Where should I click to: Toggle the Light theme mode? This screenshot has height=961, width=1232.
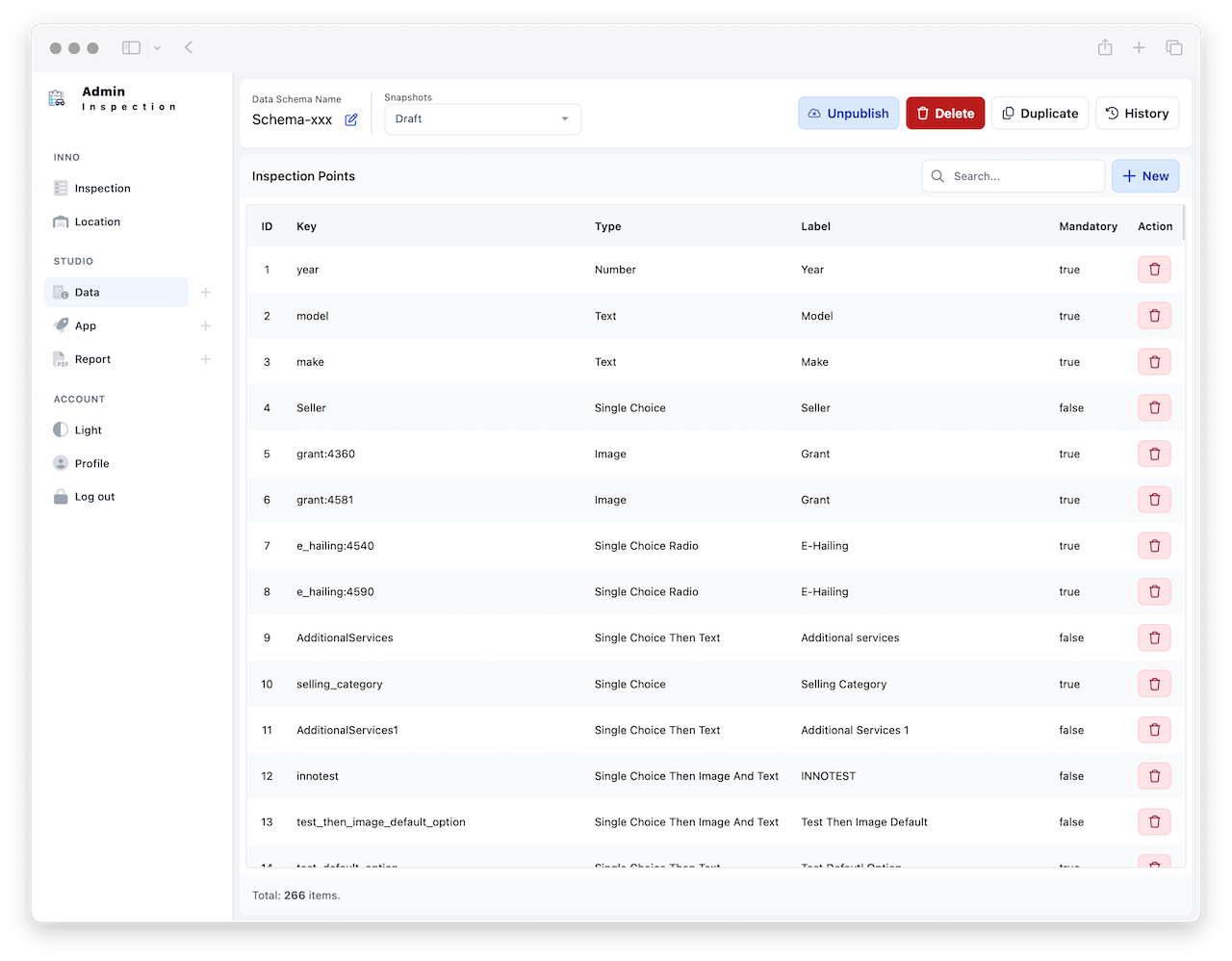88,430
